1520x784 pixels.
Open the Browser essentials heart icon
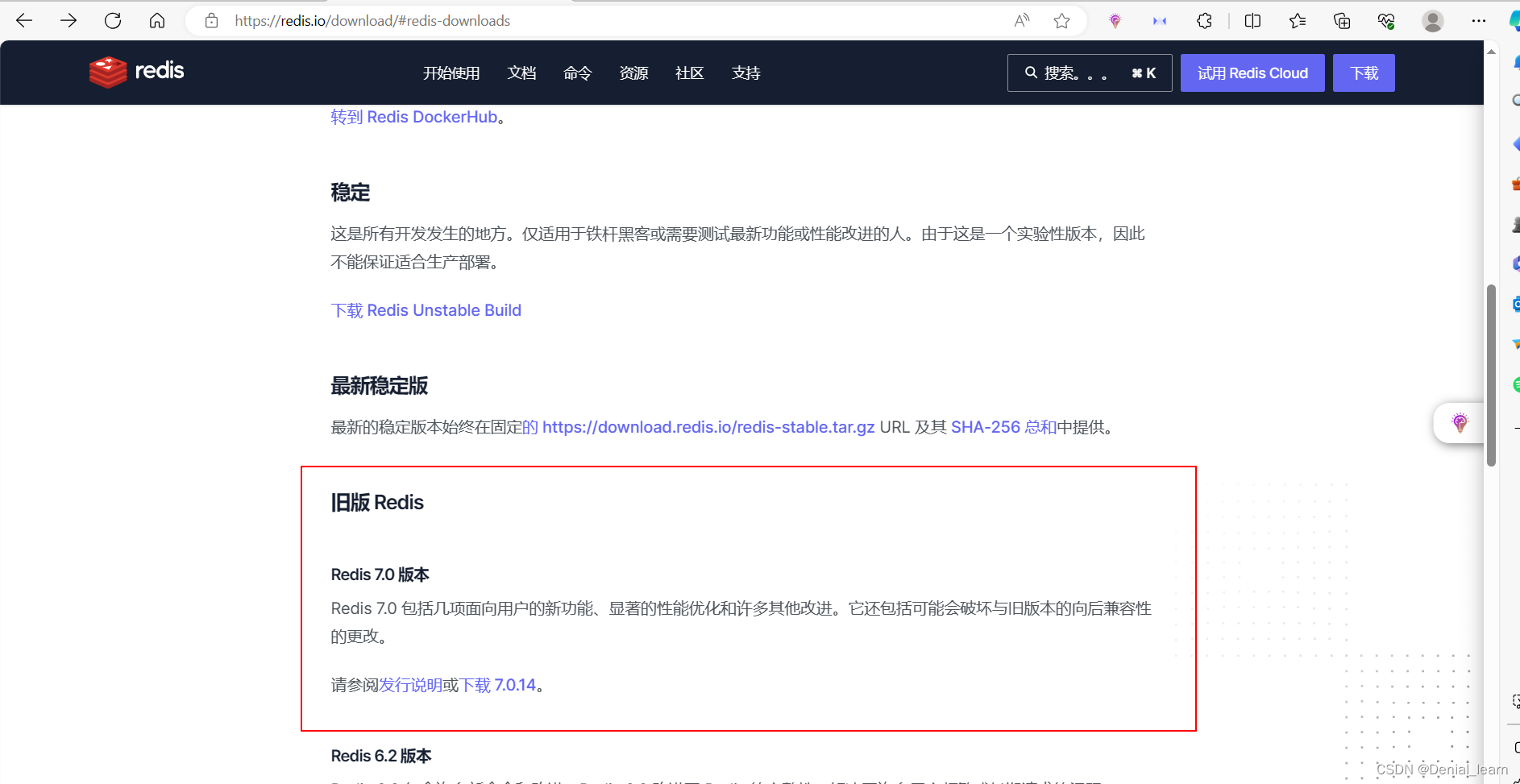(1386, 21)
